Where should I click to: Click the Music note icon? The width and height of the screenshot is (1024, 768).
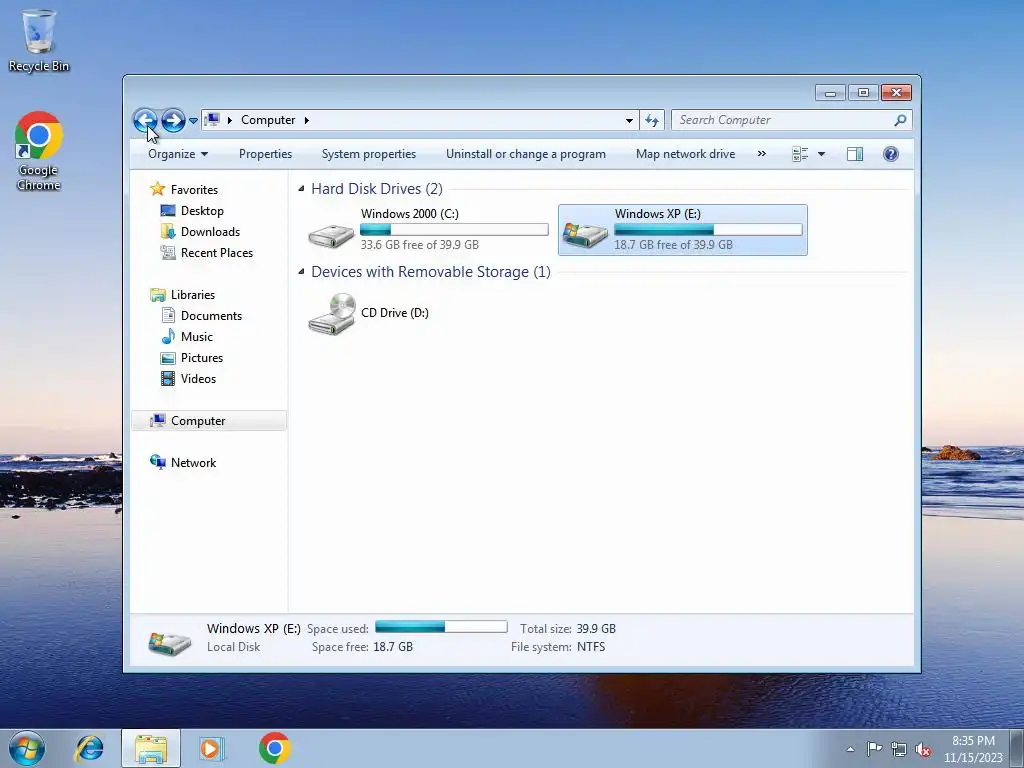pos(168,336)
